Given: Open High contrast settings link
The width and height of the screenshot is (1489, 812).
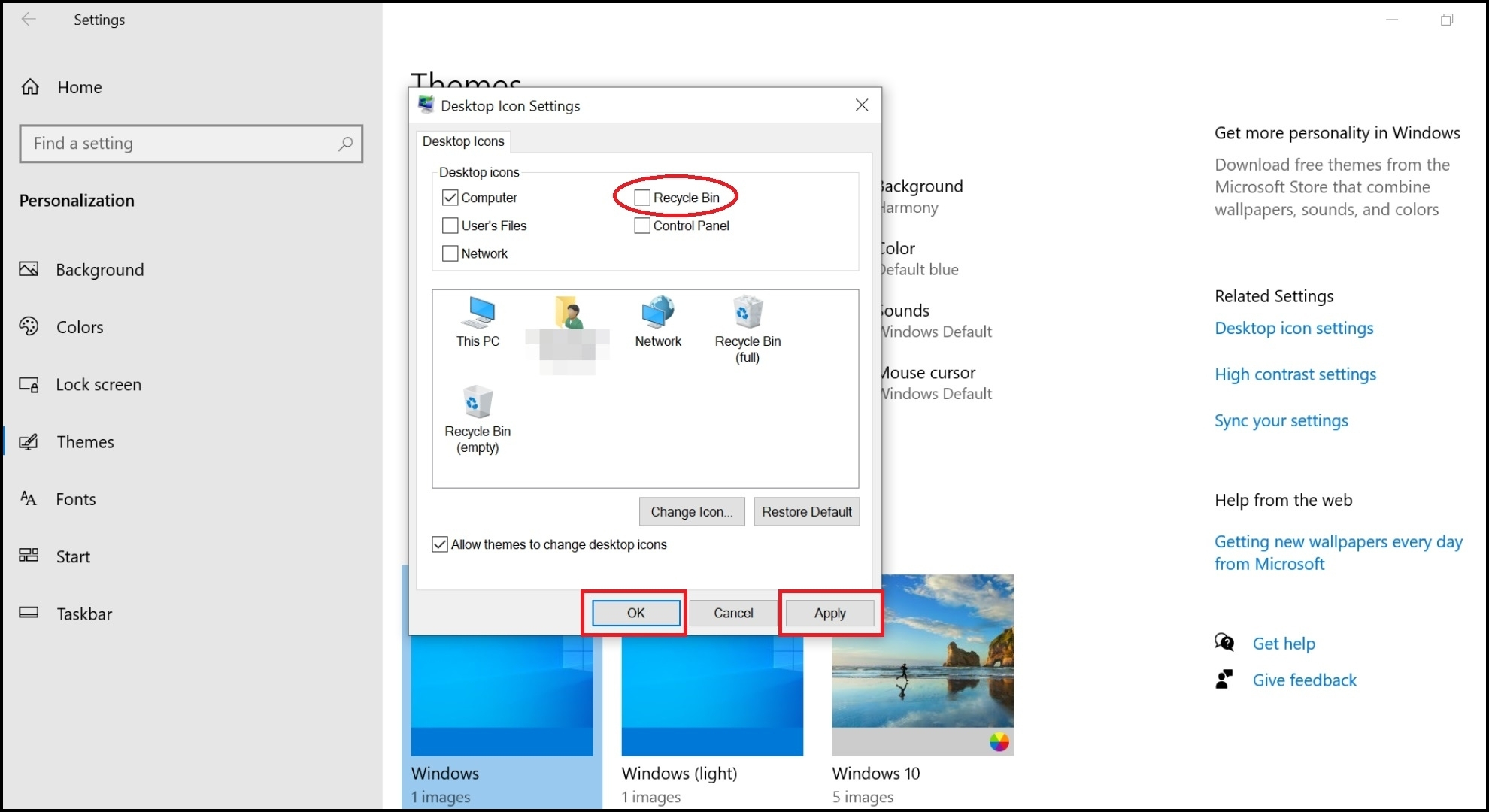Looking at the screenshot, I should [1295, 374].
